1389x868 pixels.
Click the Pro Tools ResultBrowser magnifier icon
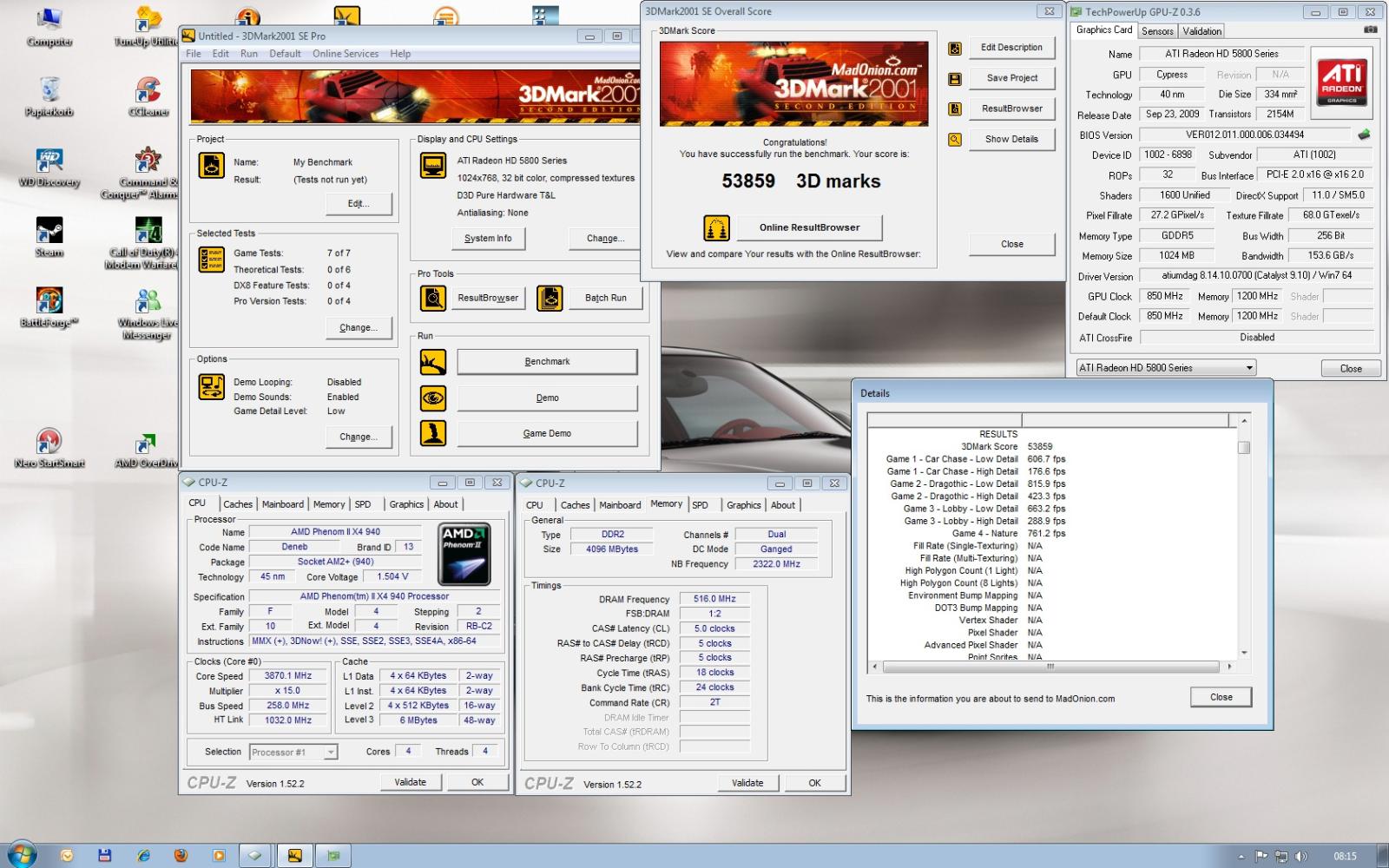tap(432, 298)
